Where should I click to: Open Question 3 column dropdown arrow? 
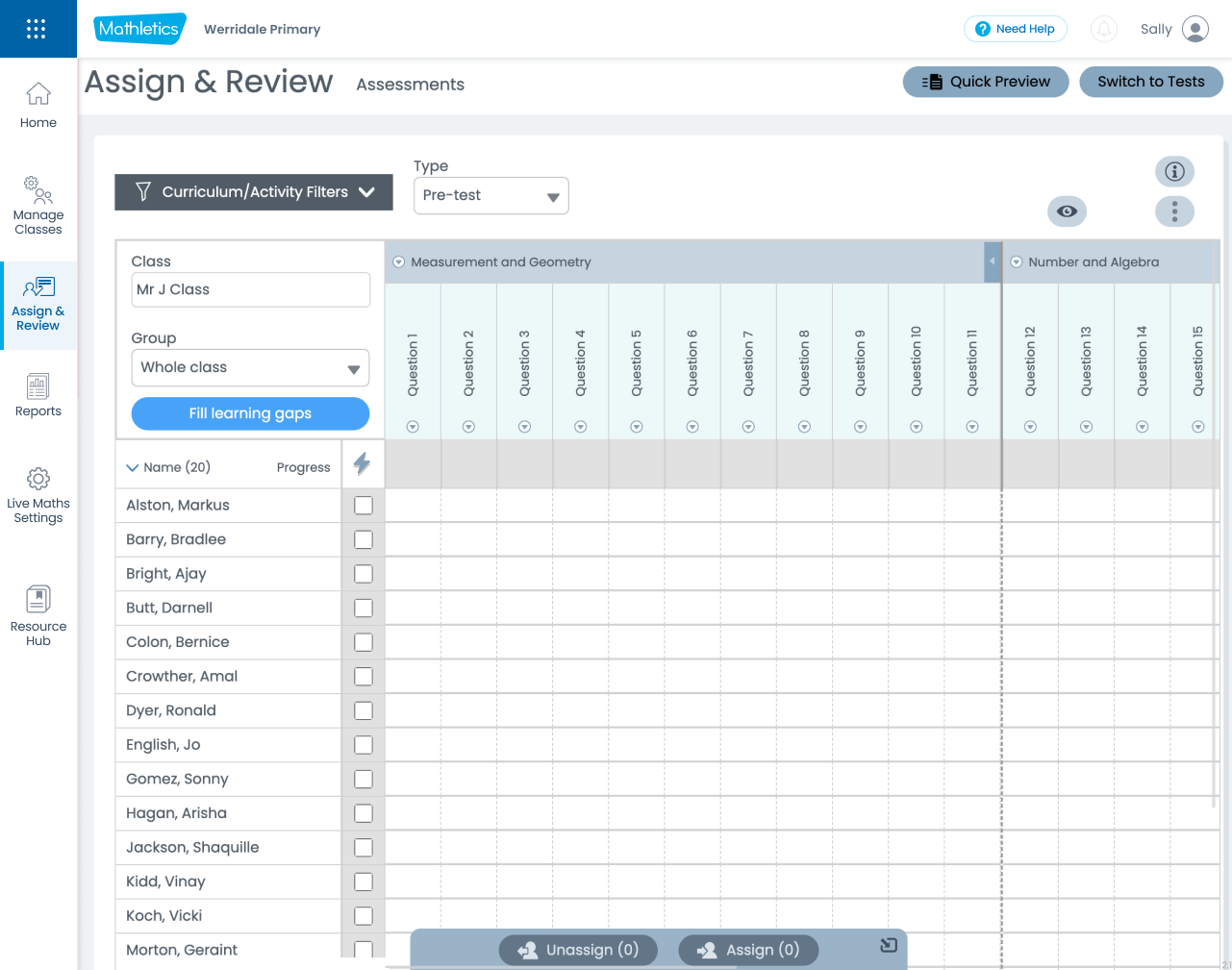tap(525, 427)
